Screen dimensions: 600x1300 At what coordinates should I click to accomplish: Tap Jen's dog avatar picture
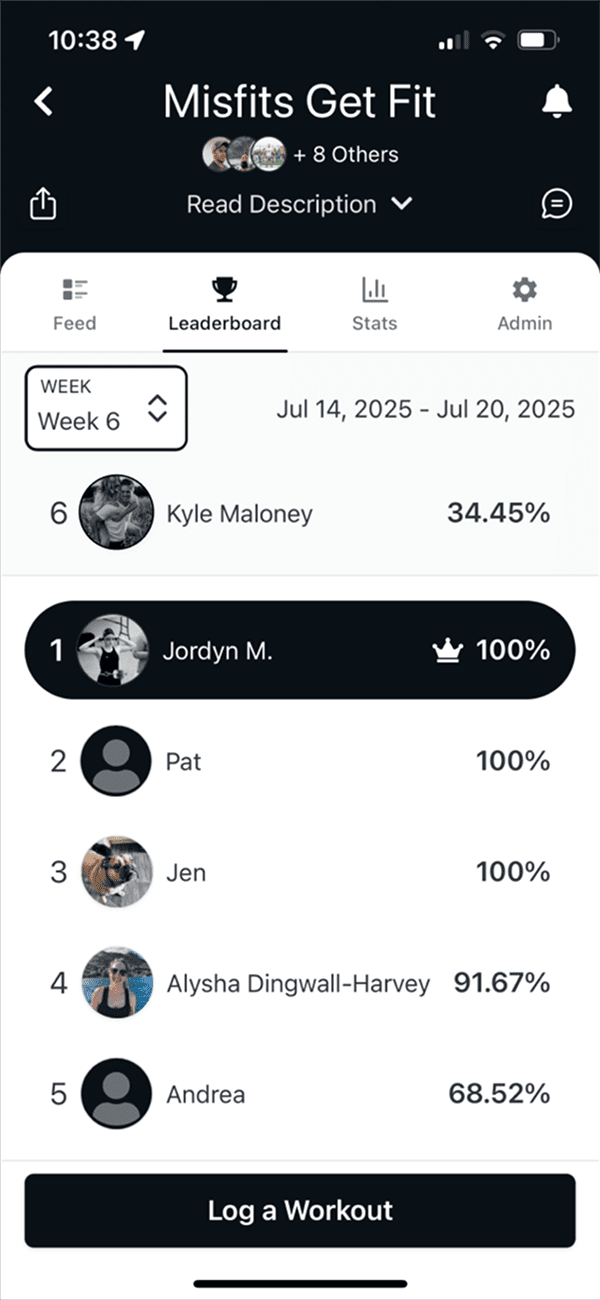coord(116,872)
